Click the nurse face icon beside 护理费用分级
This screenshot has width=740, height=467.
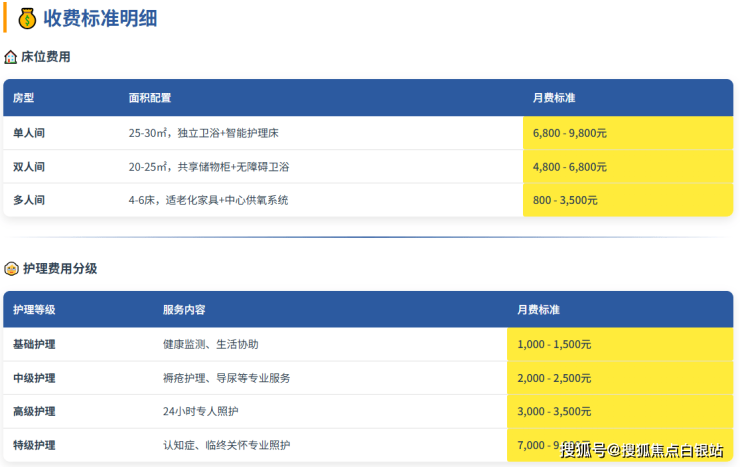point(11,269)
